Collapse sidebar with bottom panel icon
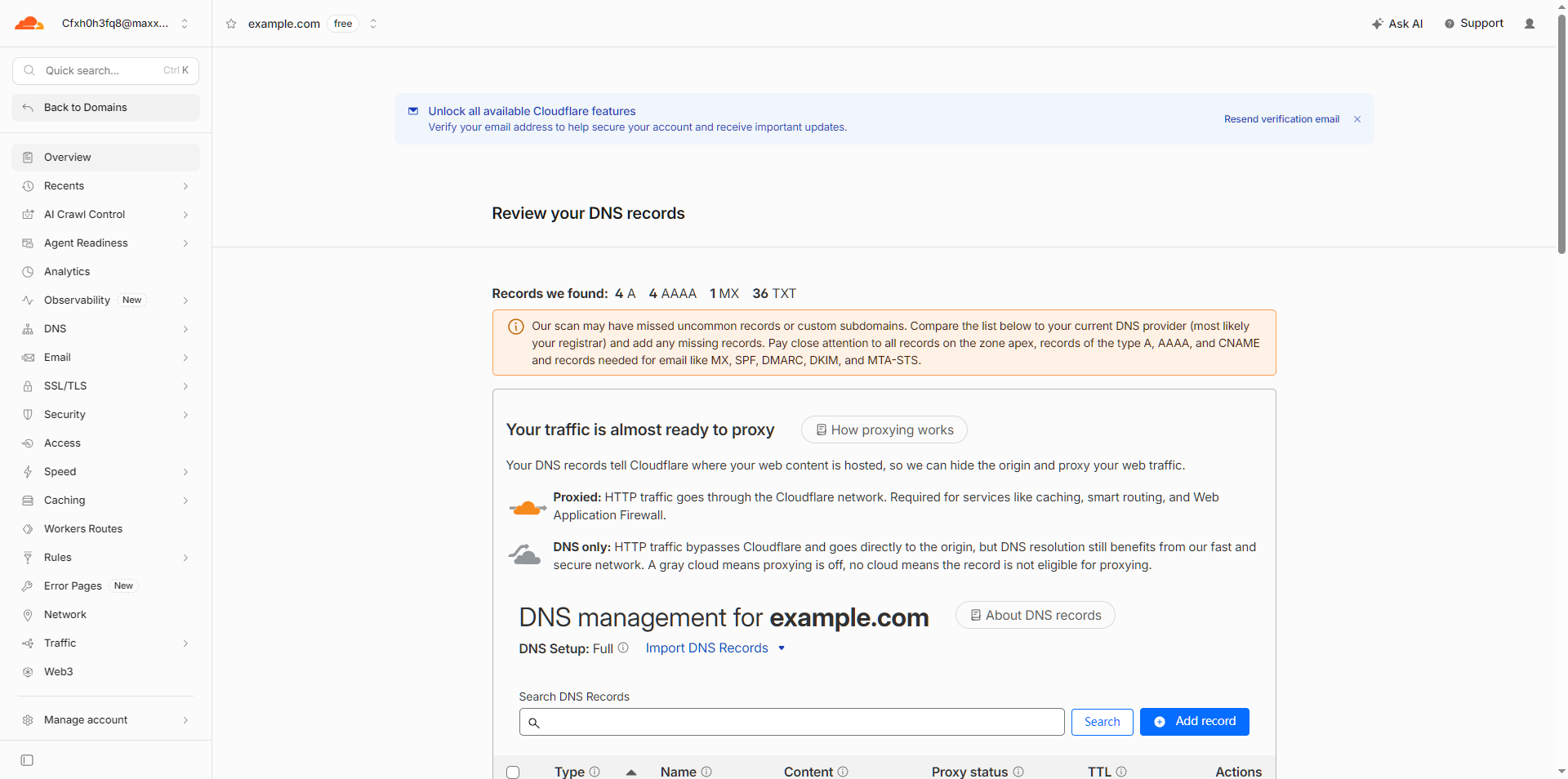The height and width of the screenshot is (779, 1568). tap(27, 760)
